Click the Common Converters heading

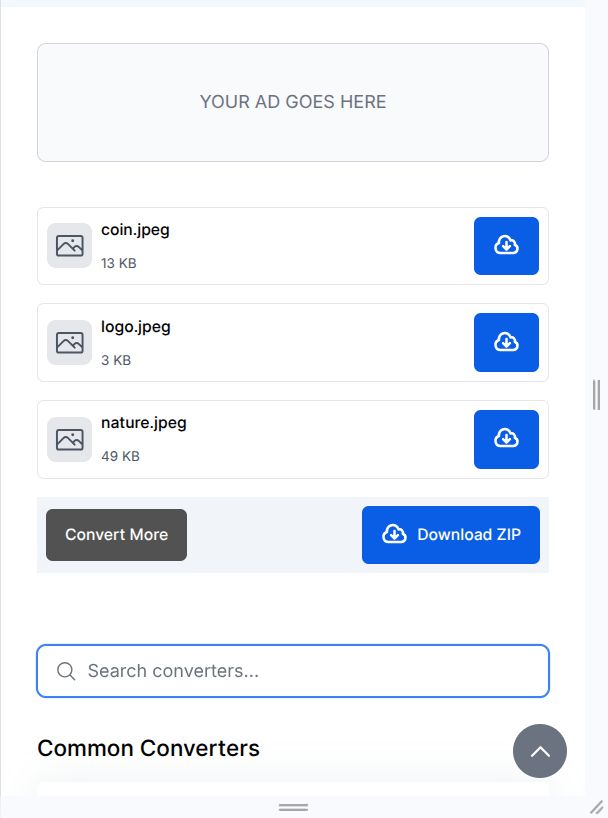(x=148, y=749)
